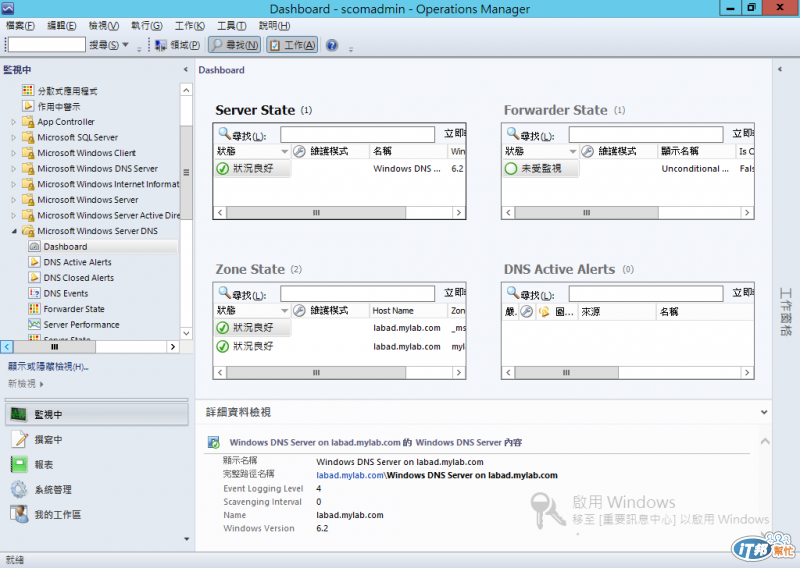This screenshot has width=800, height=568.
Task: Switch to the 我的工作區 workspace
Action: pos(96,514)
